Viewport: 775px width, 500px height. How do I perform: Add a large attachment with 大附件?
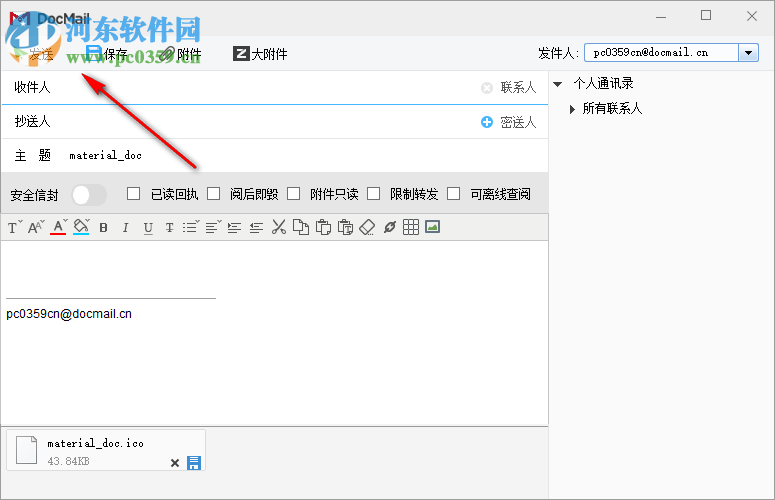pos(260,53)
